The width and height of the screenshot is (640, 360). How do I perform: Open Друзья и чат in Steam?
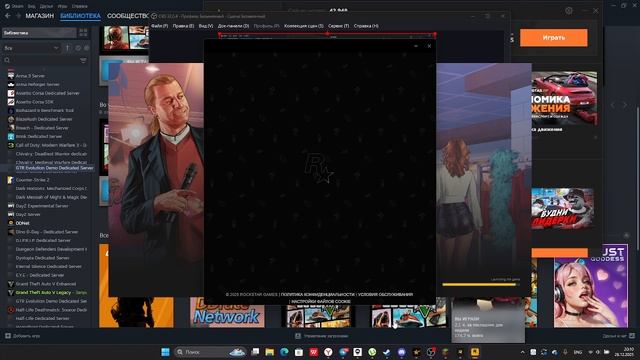tap(618, 336)
